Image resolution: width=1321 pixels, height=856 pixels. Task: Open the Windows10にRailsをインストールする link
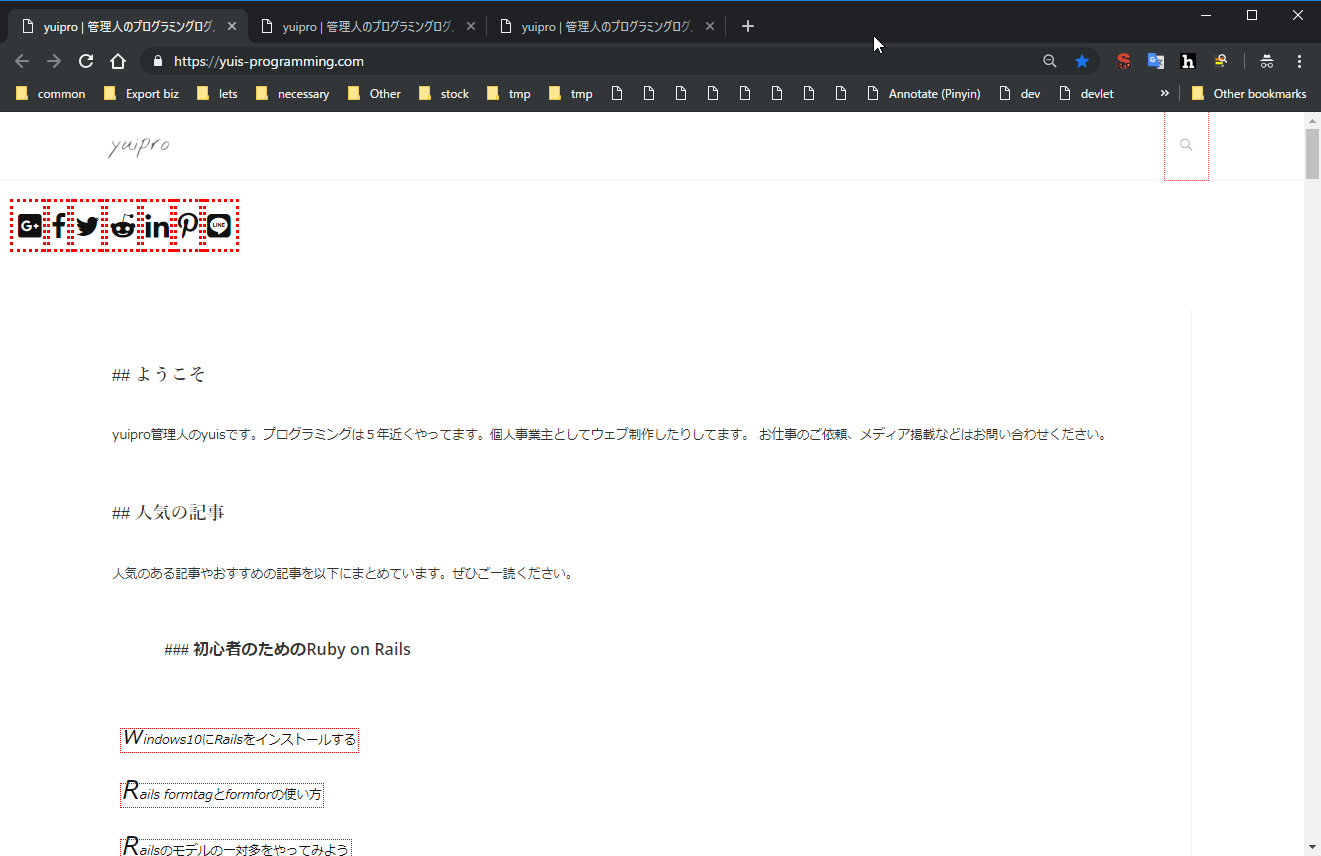point(239,740)
